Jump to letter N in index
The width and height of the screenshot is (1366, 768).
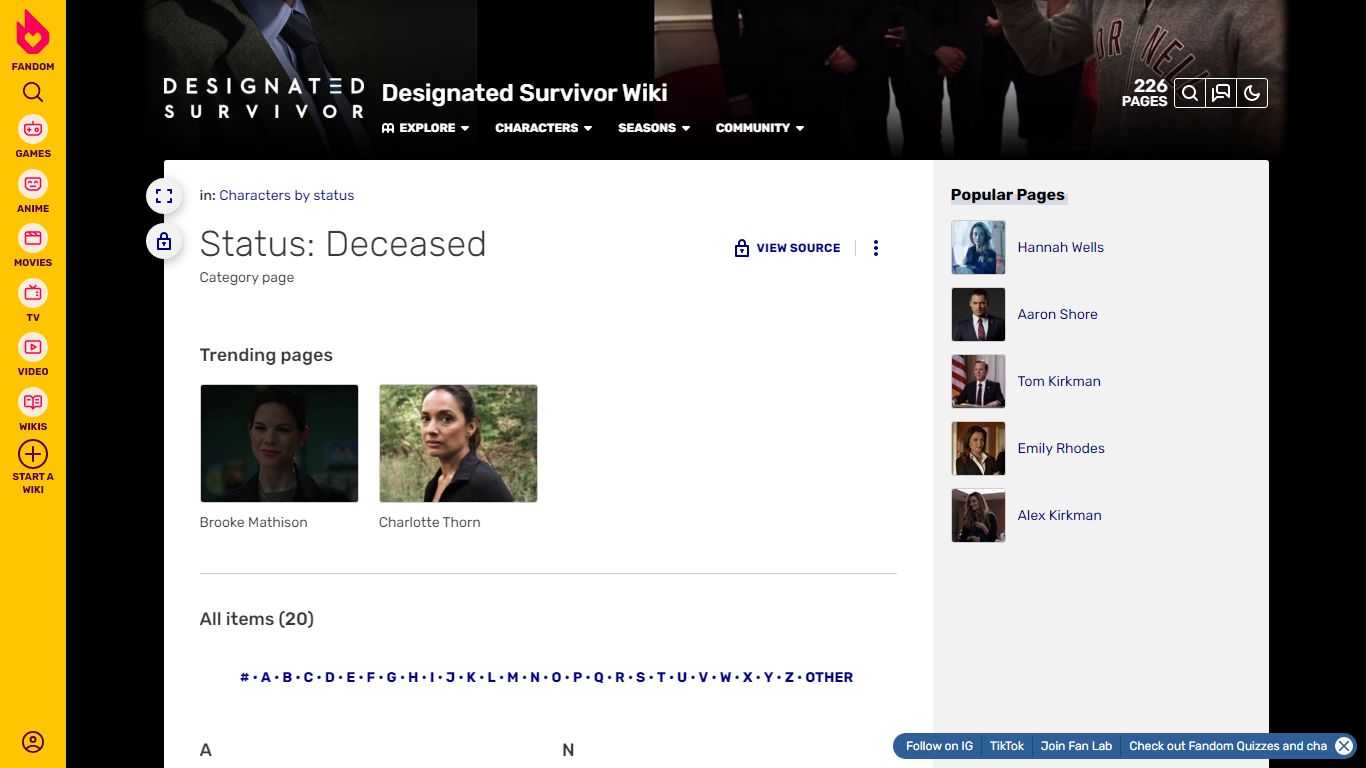(535, 677)
